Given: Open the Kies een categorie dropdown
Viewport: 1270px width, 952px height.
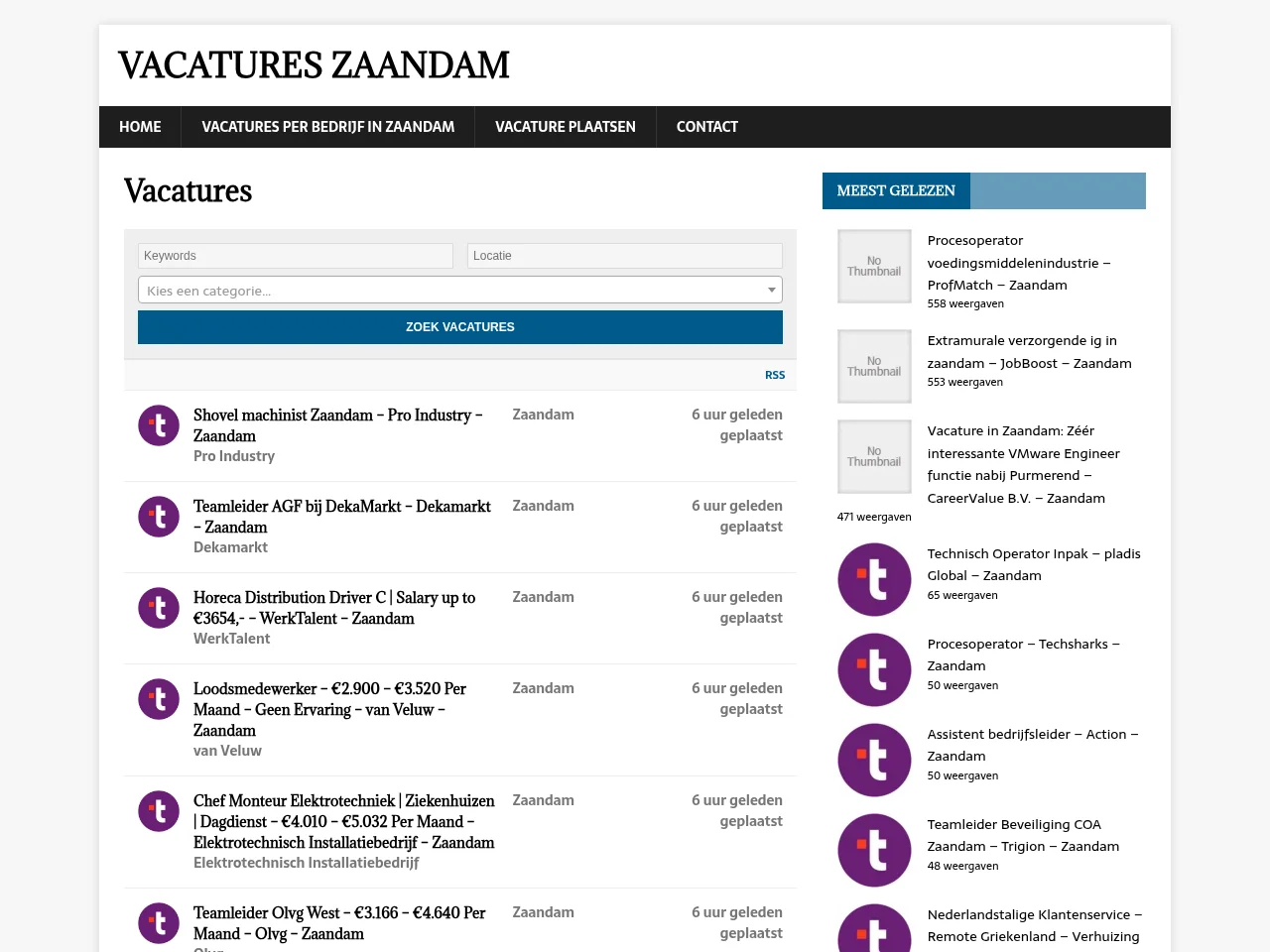Looking at the screenshot, I should coord(460,290).
